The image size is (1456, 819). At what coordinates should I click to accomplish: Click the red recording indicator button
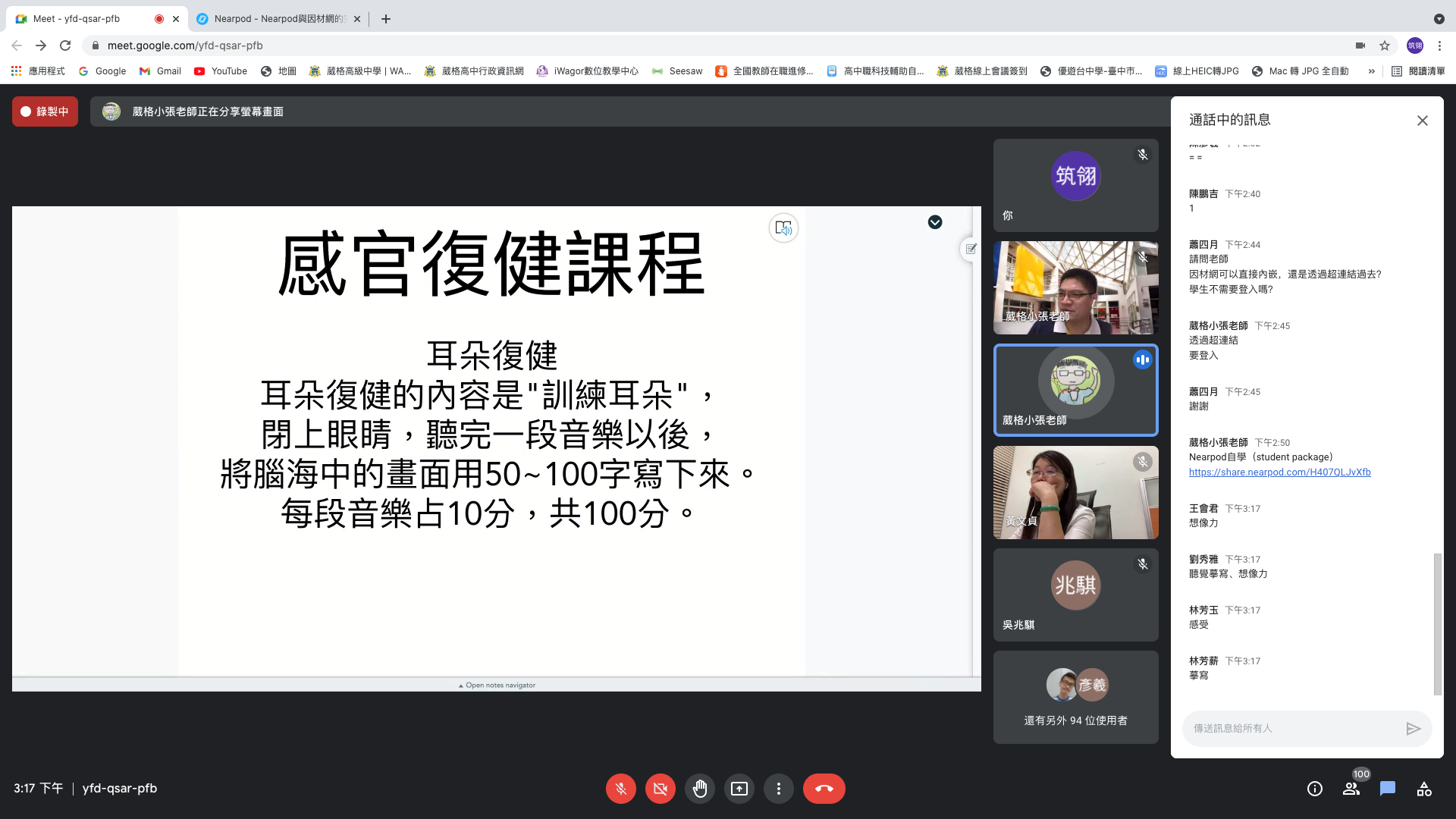click(45, 111)
